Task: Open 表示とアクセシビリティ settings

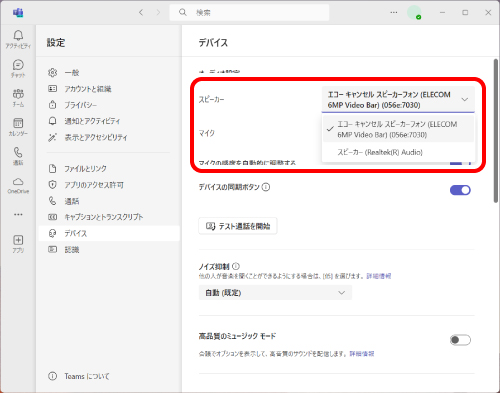Action: (x=109, y=137)
